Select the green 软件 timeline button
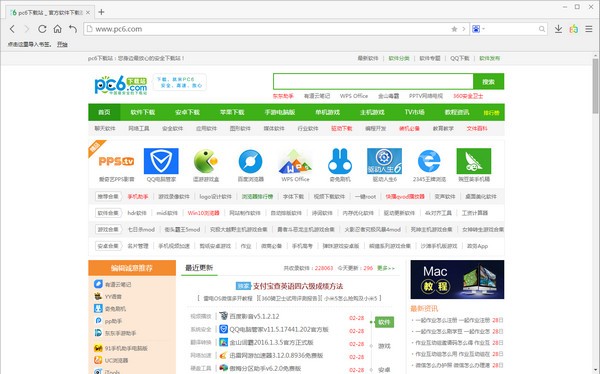600x374 pixels. pyautogui.click(x=384, y=322)
